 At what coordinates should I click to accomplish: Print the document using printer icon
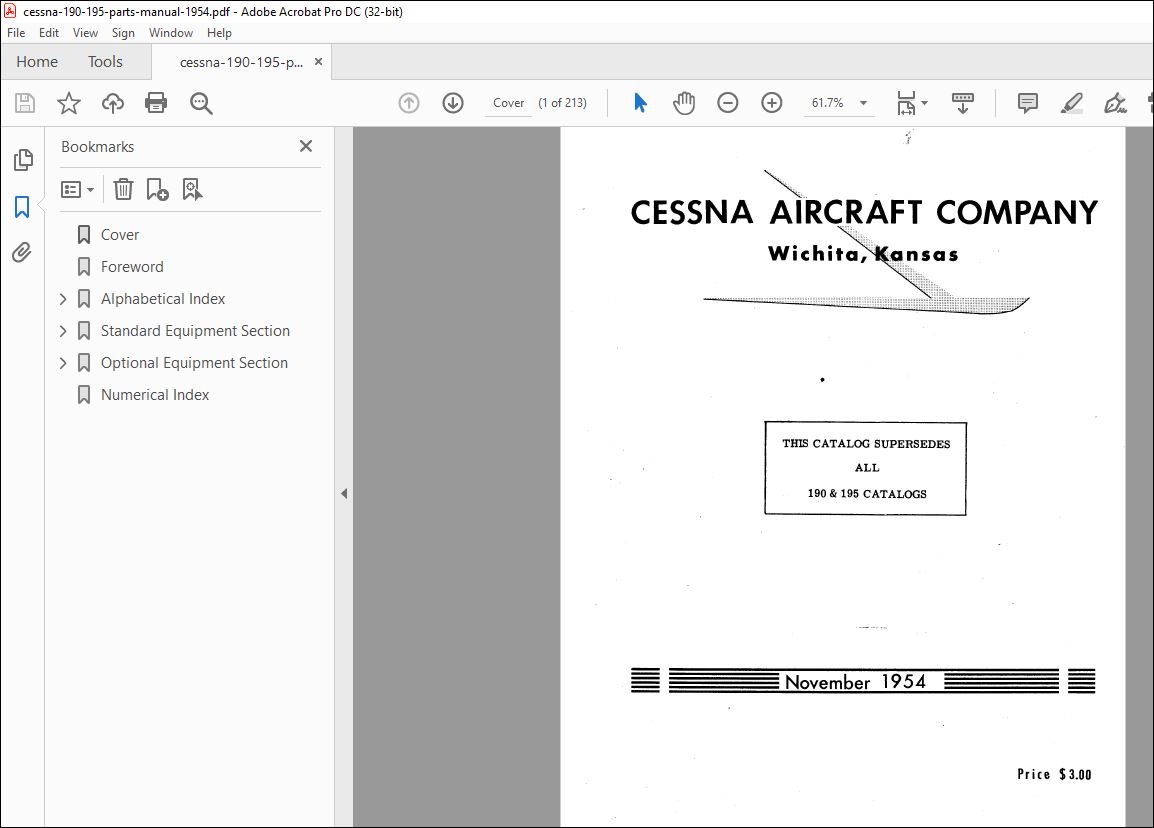[156, 103]
